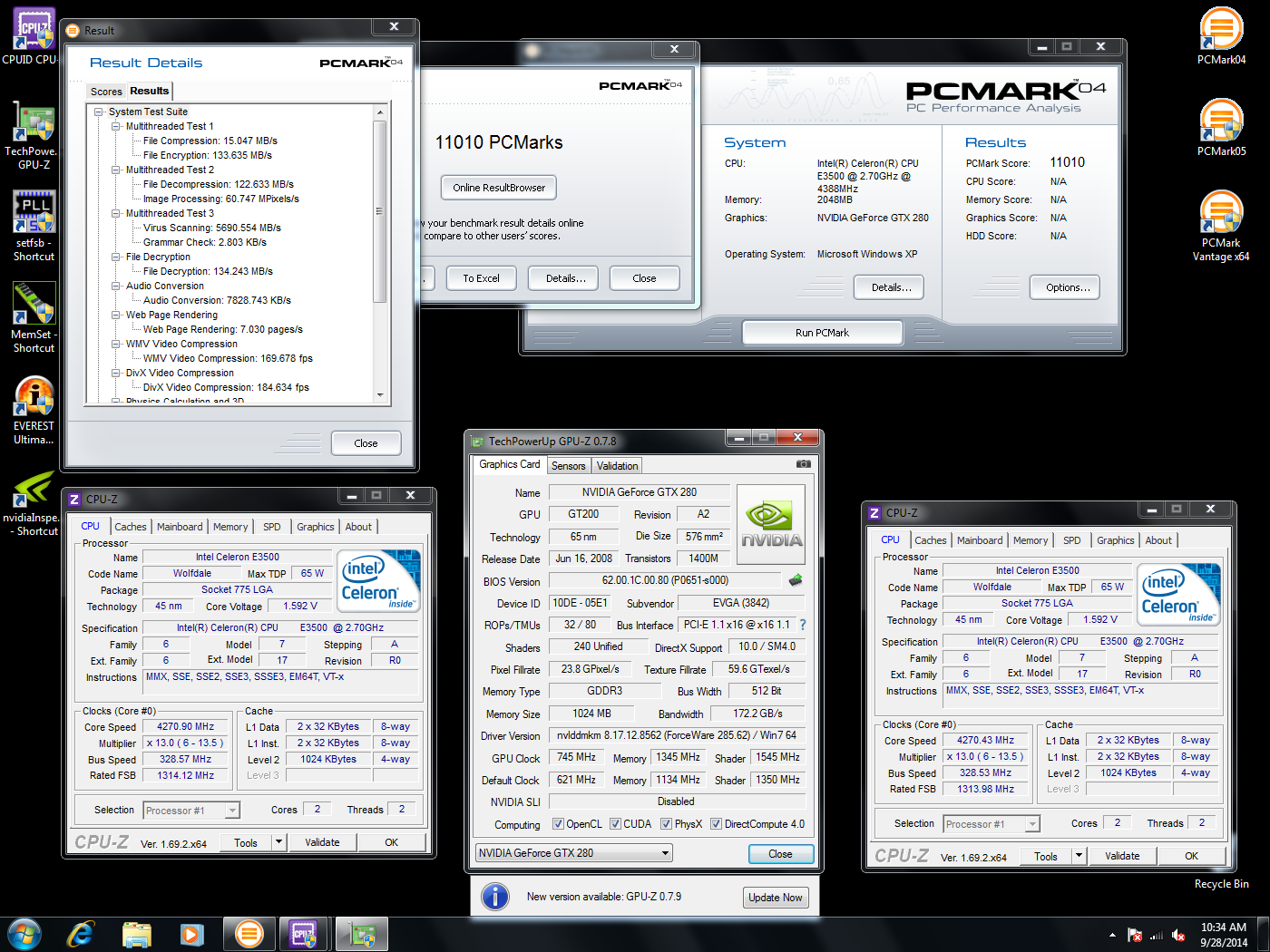Launch the setfsb desktop shortcut
This screenshot has width=1270, height=952.
(x=34, y=225)
